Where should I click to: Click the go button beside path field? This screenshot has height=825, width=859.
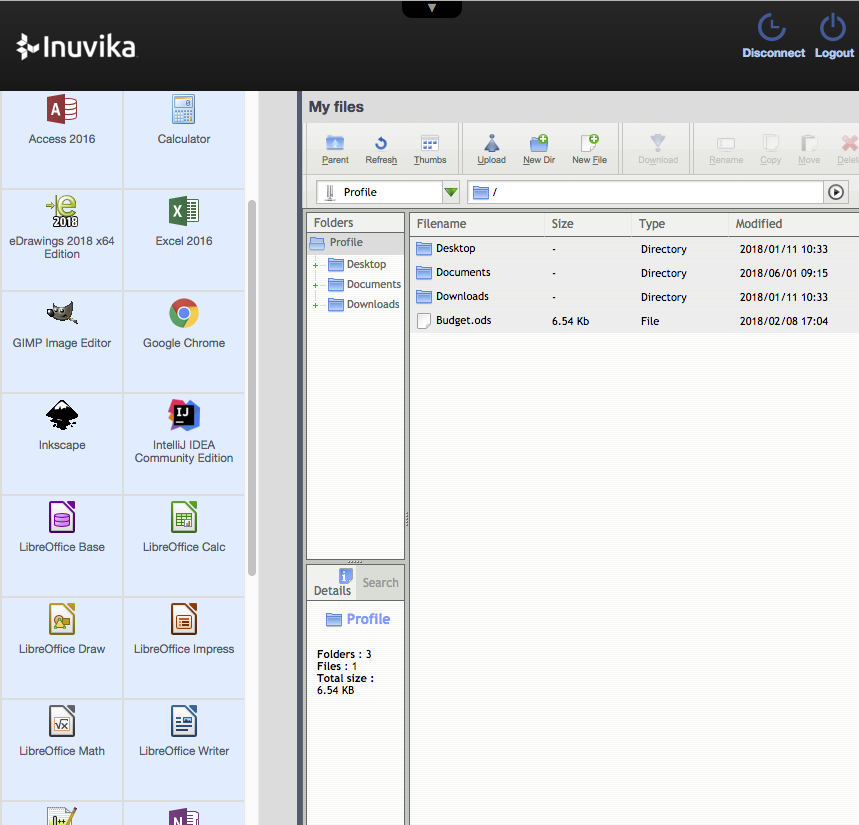(x=835, y=192)
